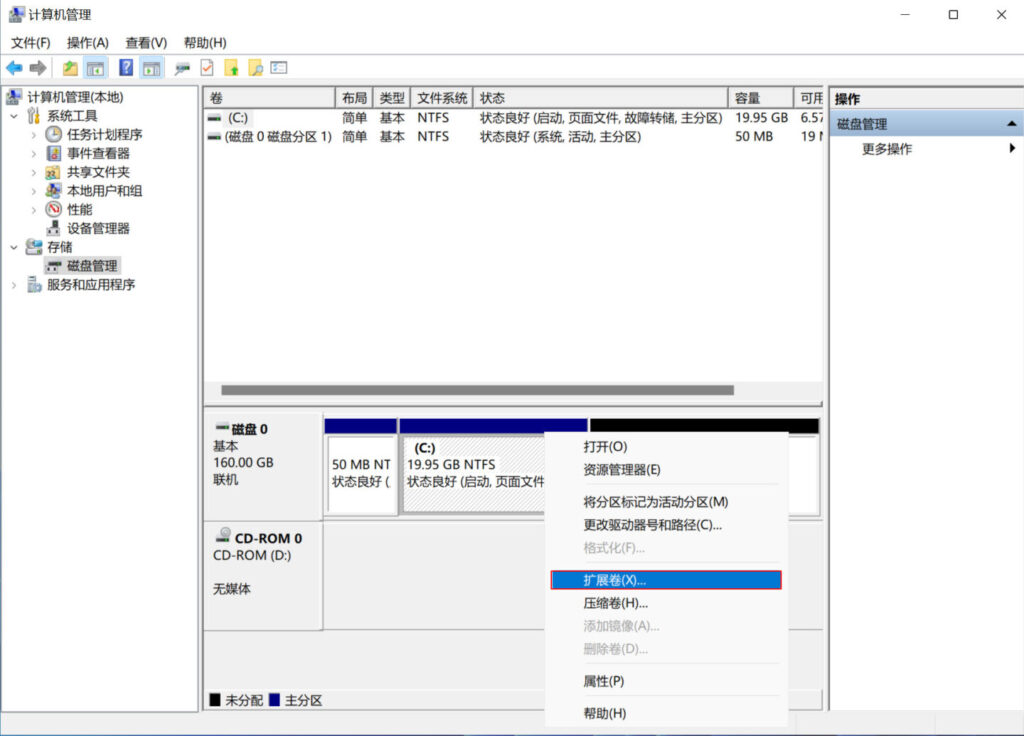Expand the 更多操作 submenu arrow
The height and width of the screenshot is (736, 1024).
1012,148
